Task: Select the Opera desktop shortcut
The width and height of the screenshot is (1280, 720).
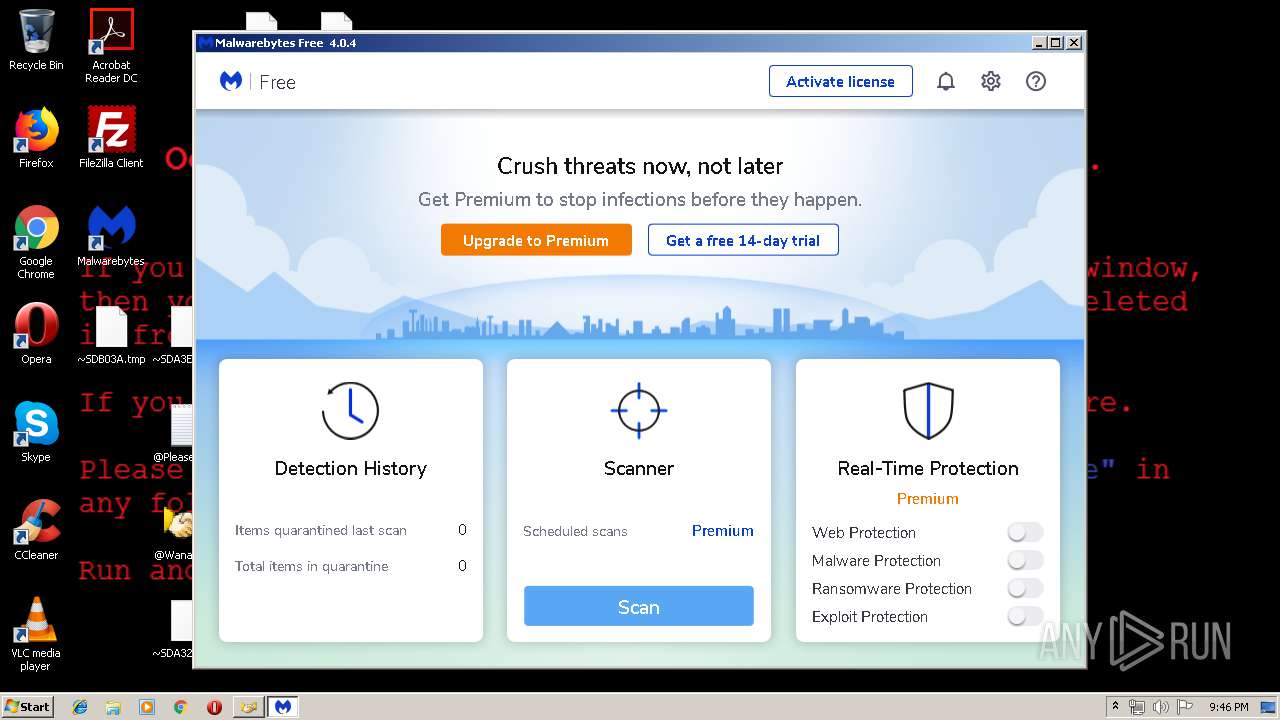Action: 36,334
